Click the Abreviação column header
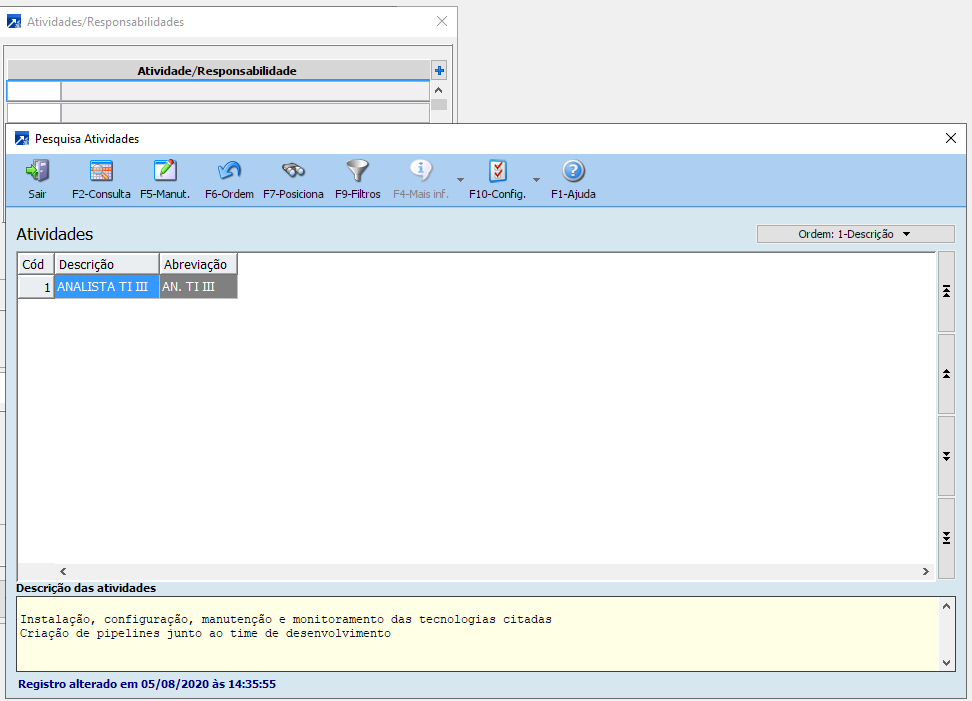 click(197, 264)
